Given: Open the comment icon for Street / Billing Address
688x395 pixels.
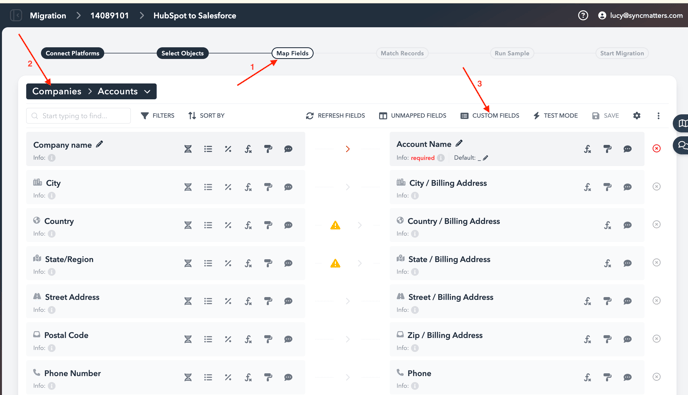Looking at the screenshot, I should 628,301.
